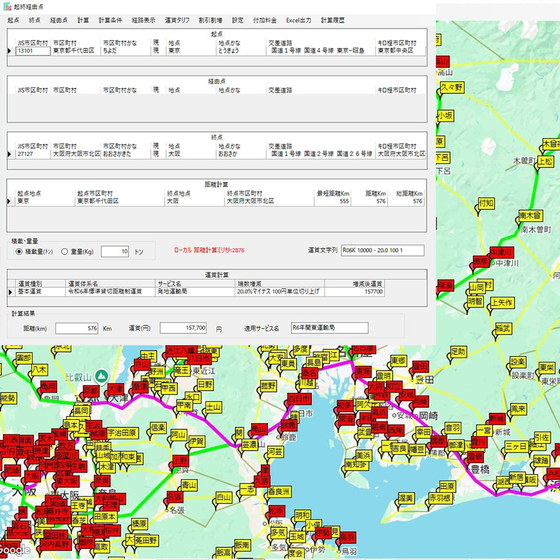Open the Excel出力 menu
This screenshot has width=560, height=560.
(x=299, y=20)
